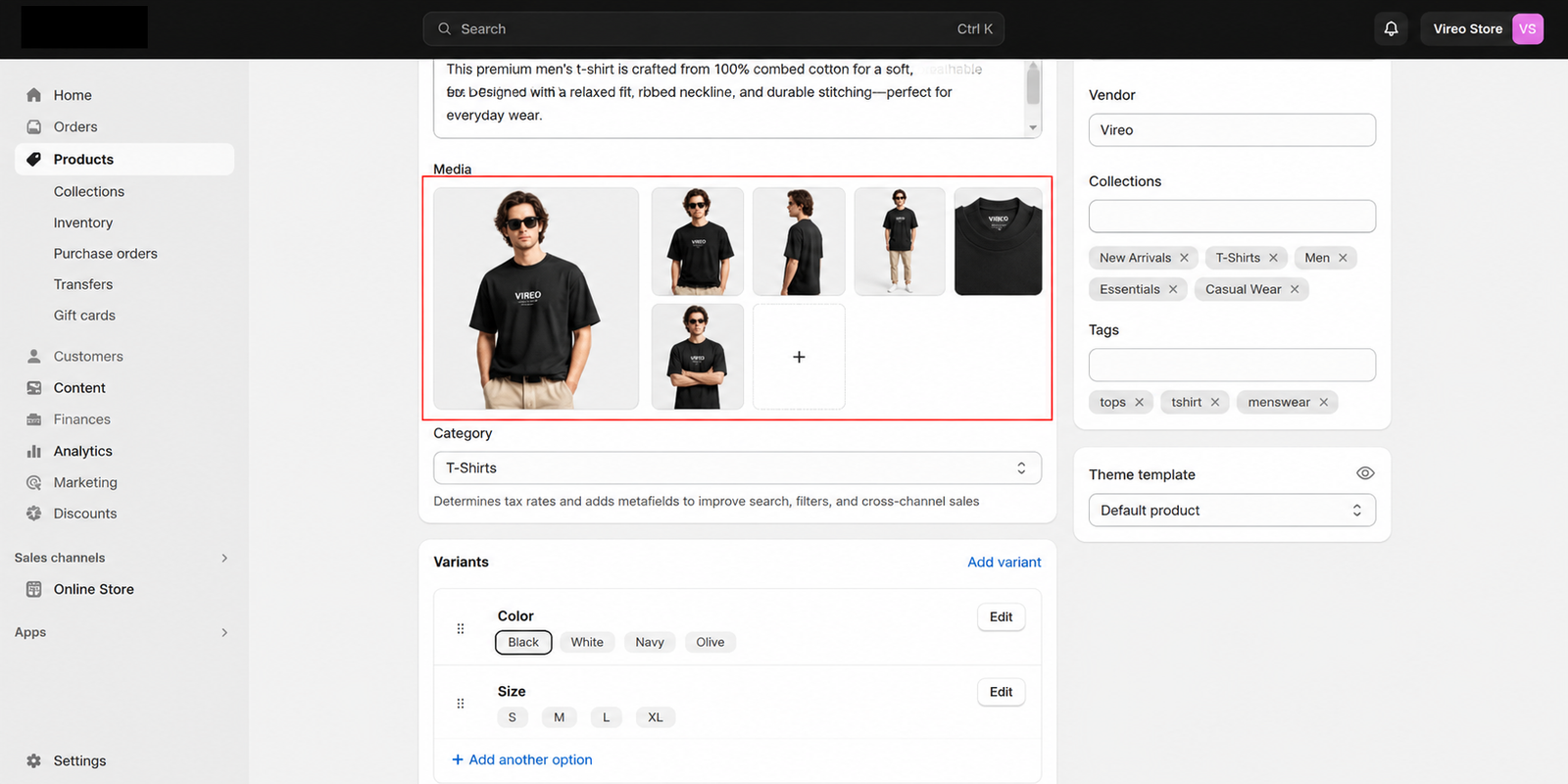This screenshot has height=784, width=1568.
Task: Select size S chip
Action: coord(512,717)
